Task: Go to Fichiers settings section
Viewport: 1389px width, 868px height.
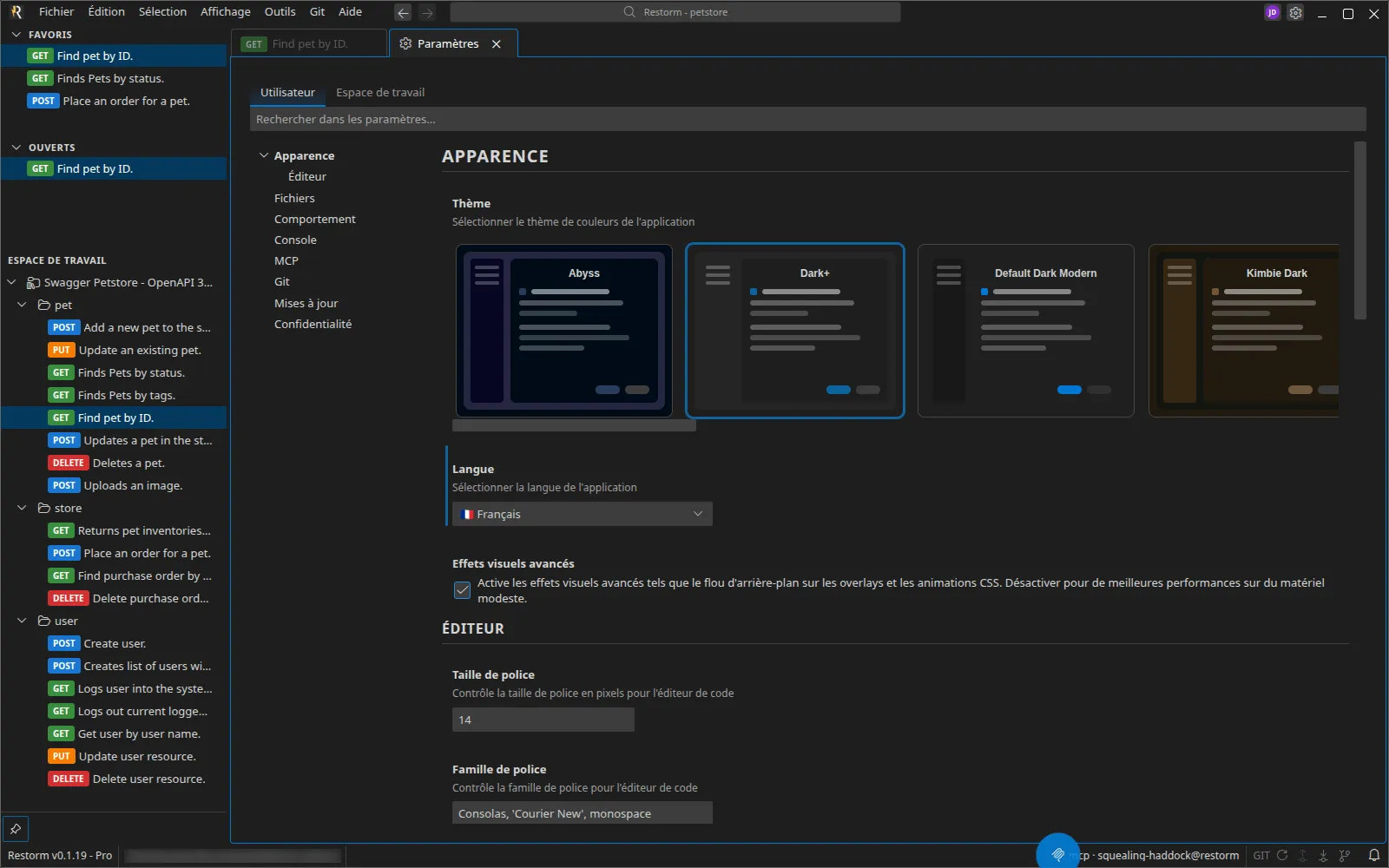Action: point(294,199)
